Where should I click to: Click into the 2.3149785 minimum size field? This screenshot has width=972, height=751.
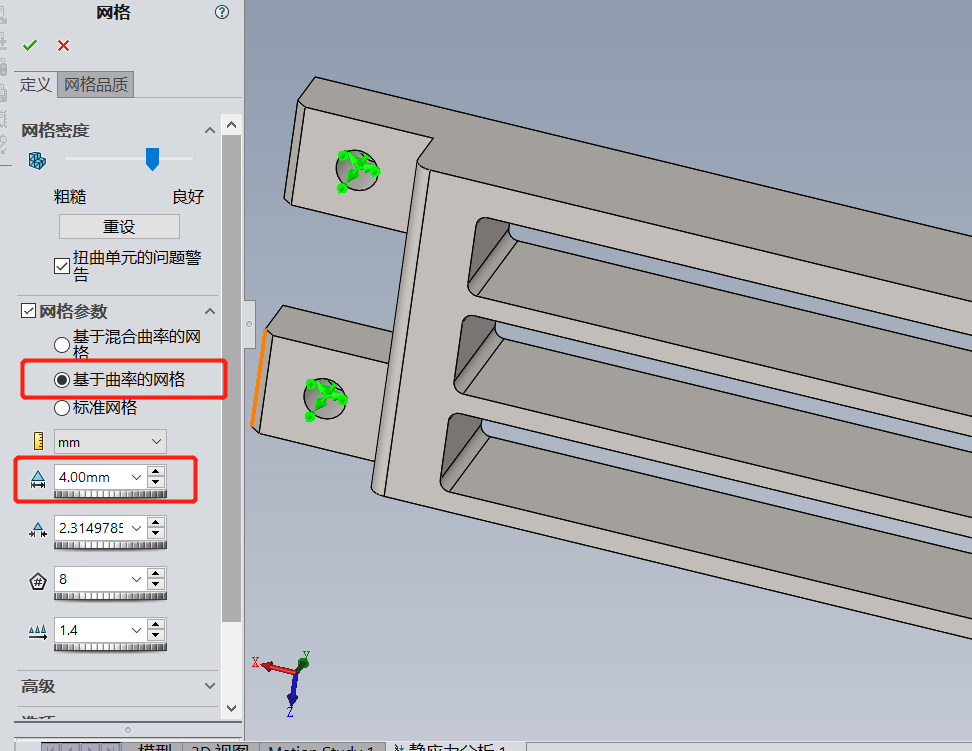pyautogui.click(x=91, y=528)
